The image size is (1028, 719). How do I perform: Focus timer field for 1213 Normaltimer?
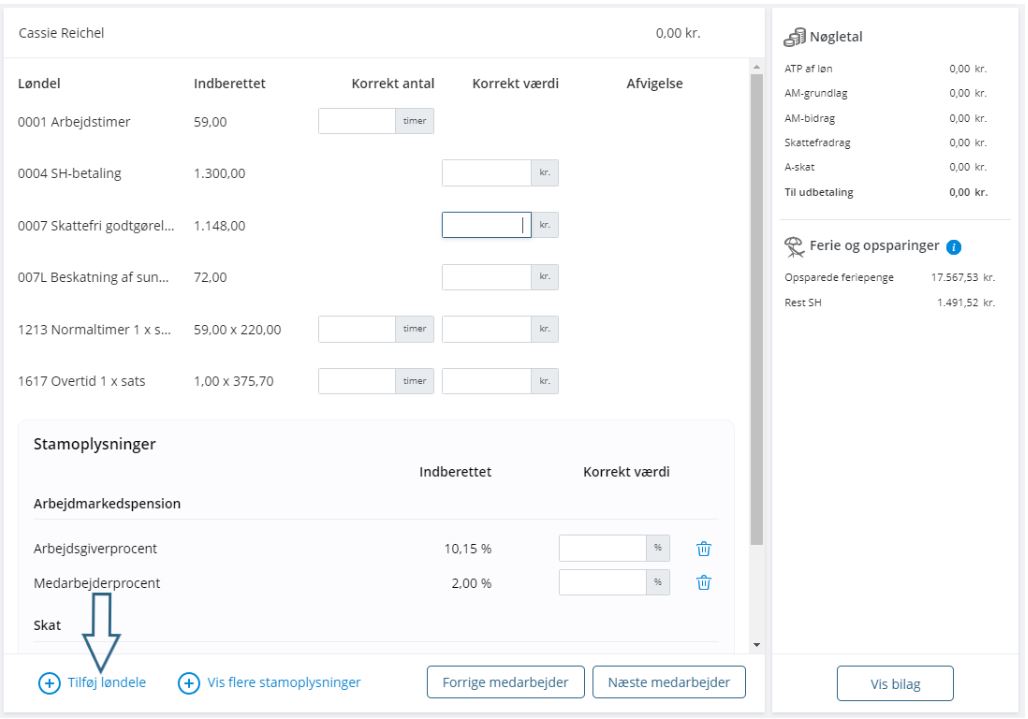[x=357, y=329]
